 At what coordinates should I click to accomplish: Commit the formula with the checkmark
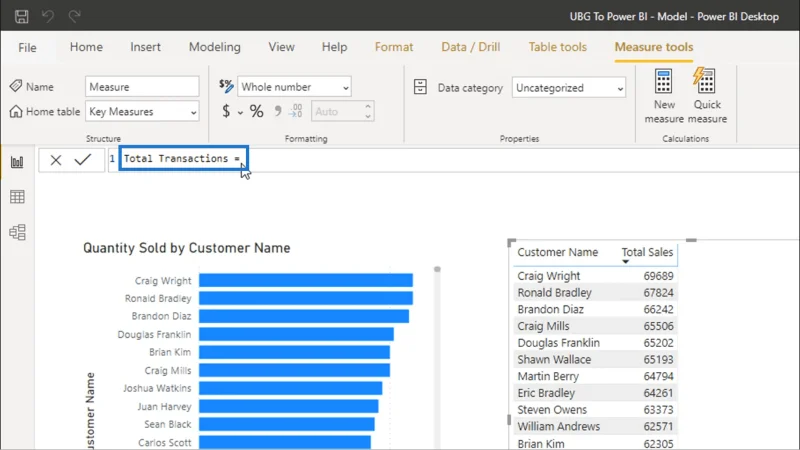[83, 160]
